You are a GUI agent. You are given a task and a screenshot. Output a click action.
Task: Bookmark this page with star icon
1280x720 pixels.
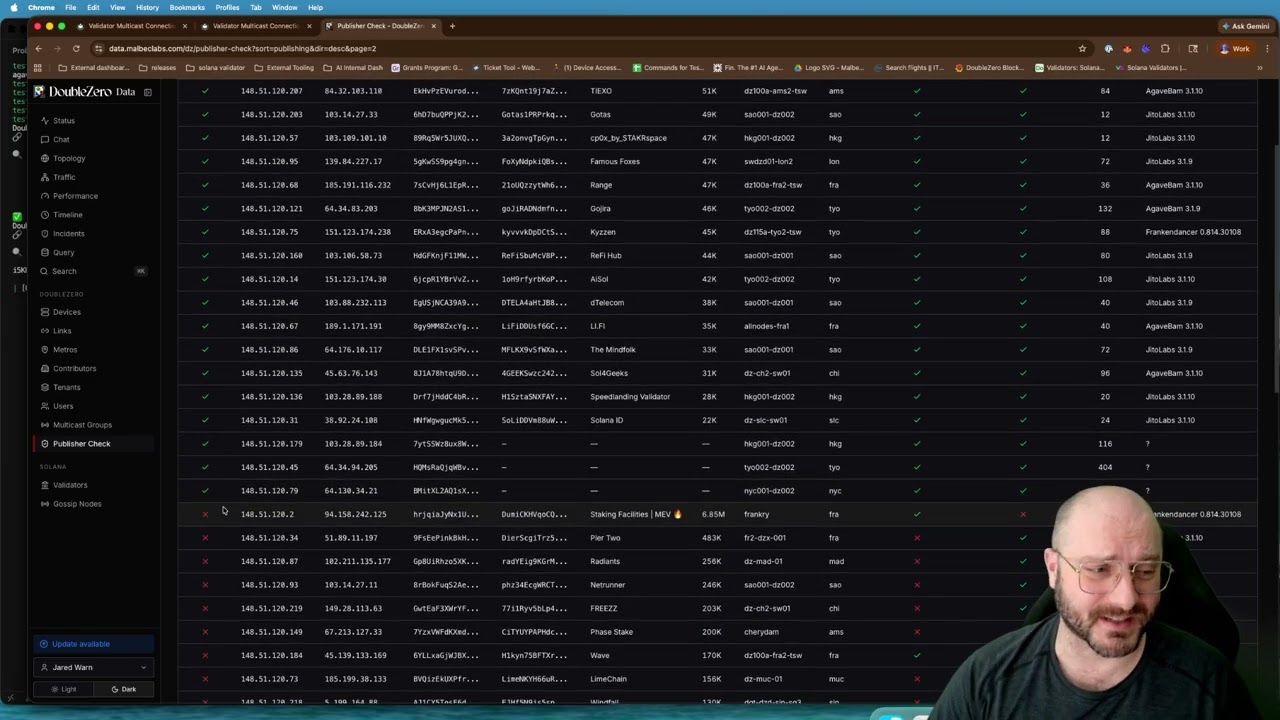pos(1082,48)
